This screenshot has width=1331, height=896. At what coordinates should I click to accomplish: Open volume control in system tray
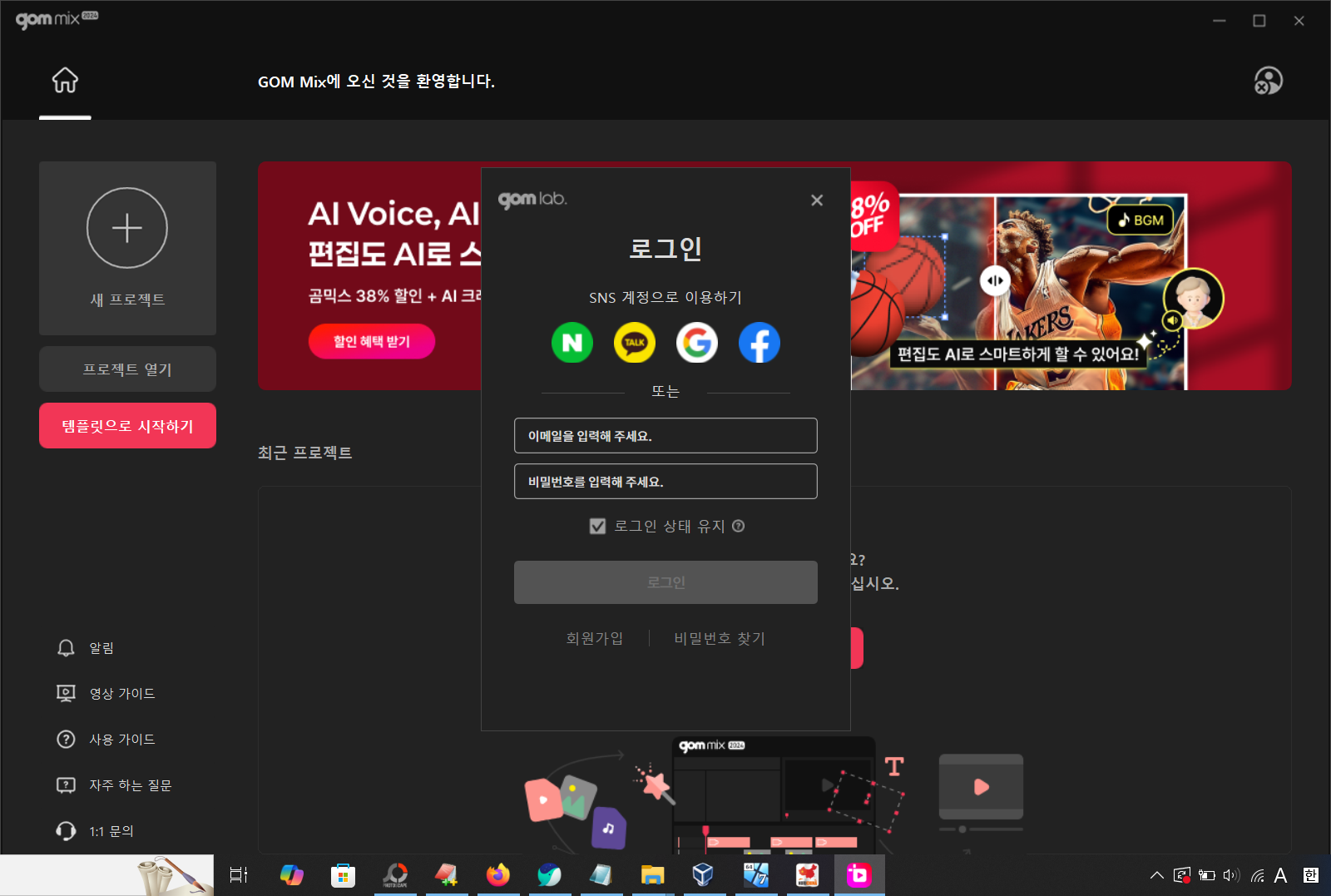pos(1231,875)
